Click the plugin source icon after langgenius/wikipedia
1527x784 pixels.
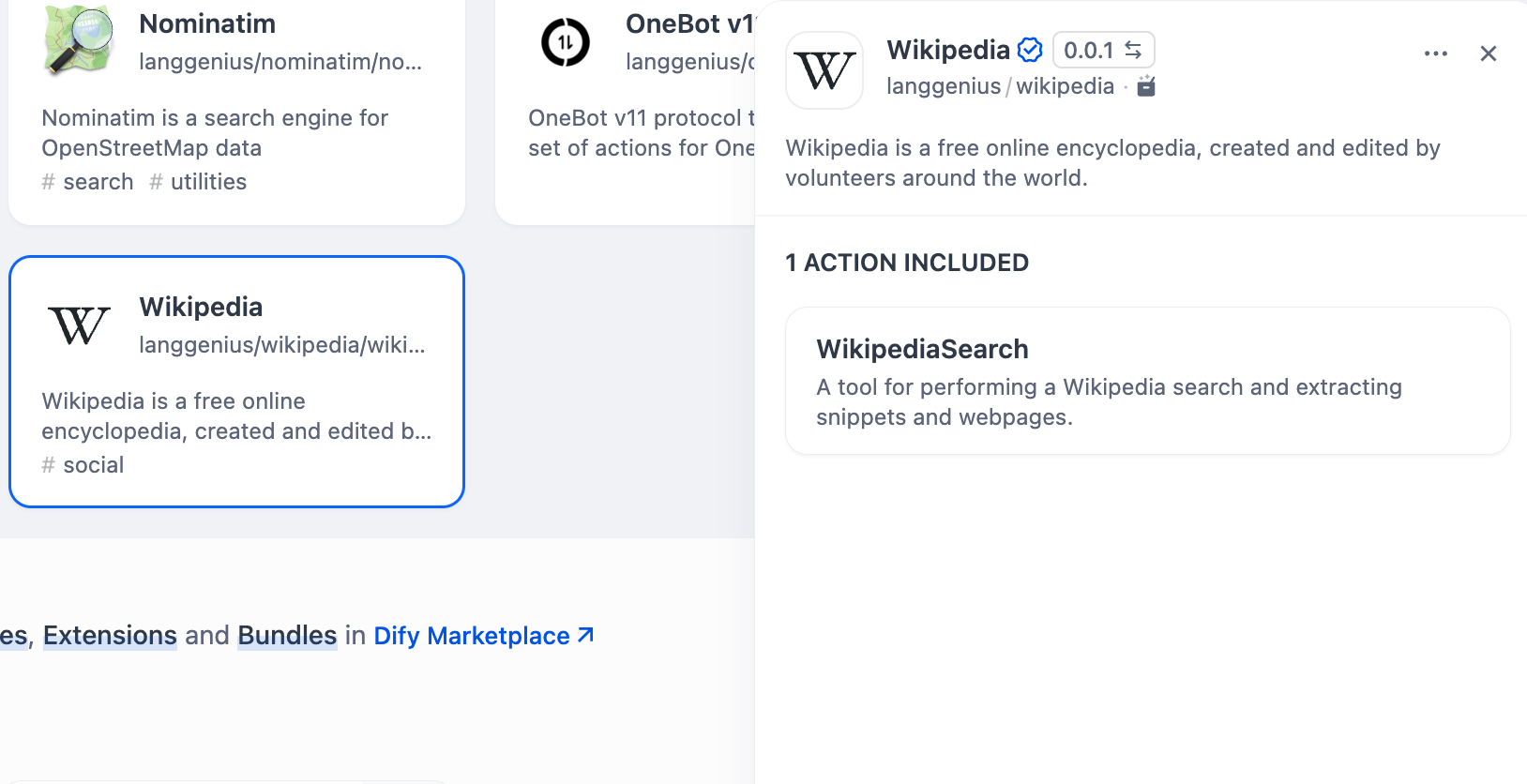[x=1146, y=86]
